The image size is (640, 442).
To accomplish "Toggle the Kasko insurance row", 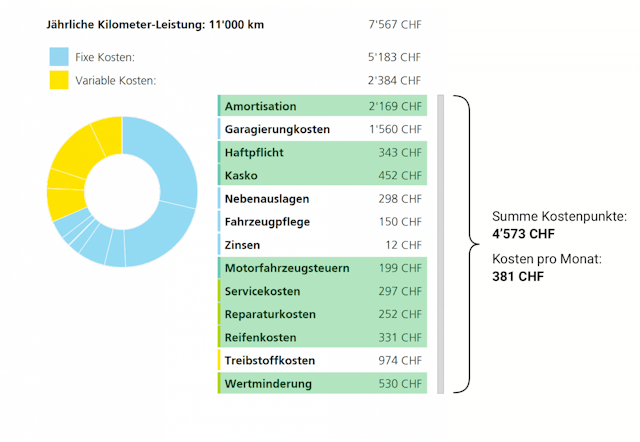I will 322,176.
